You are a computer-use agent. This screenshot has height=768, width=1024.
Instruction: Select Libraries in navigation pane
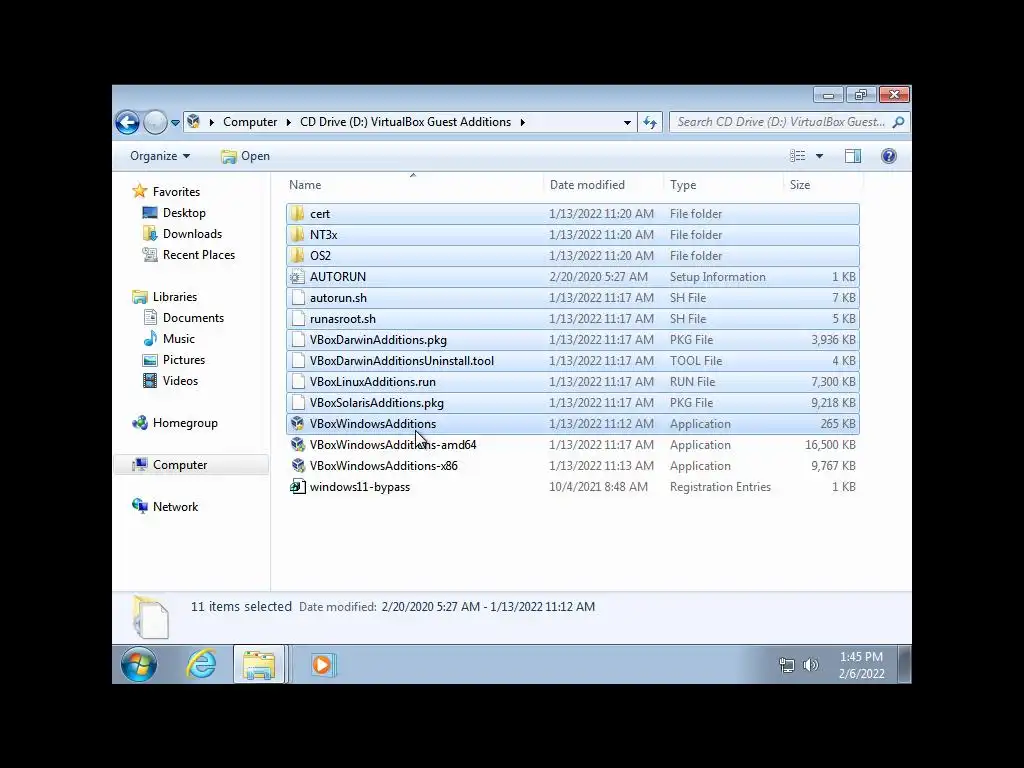[x=174, y=296]
